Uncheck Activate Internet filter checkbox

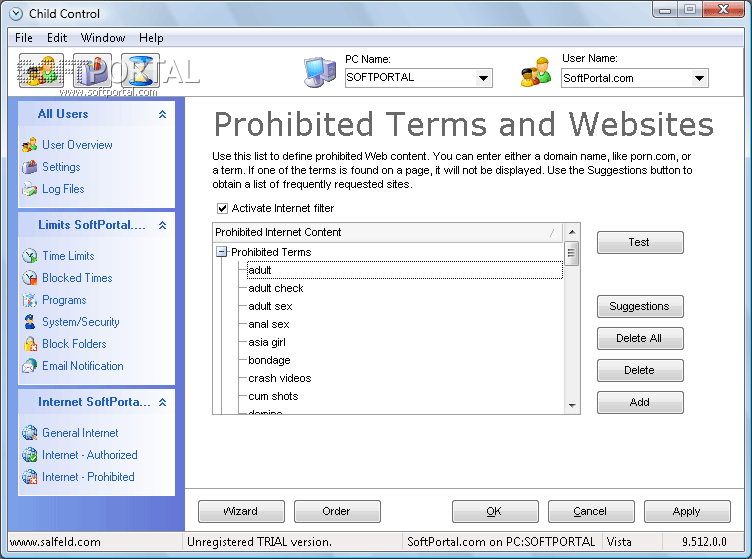coord(222,208)
